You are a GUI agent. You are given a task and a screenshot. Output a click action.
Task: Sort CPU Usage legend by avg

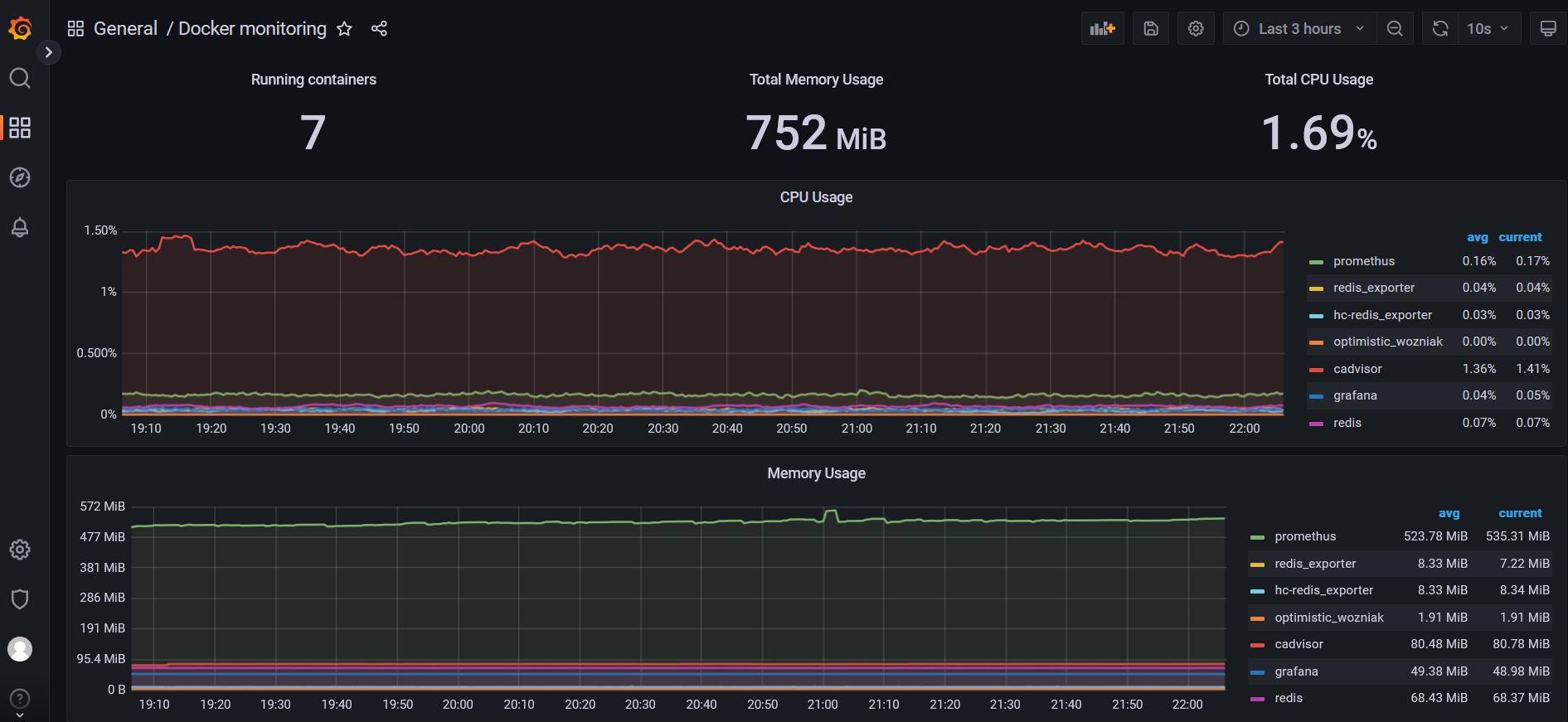(x=1477, y=237)
